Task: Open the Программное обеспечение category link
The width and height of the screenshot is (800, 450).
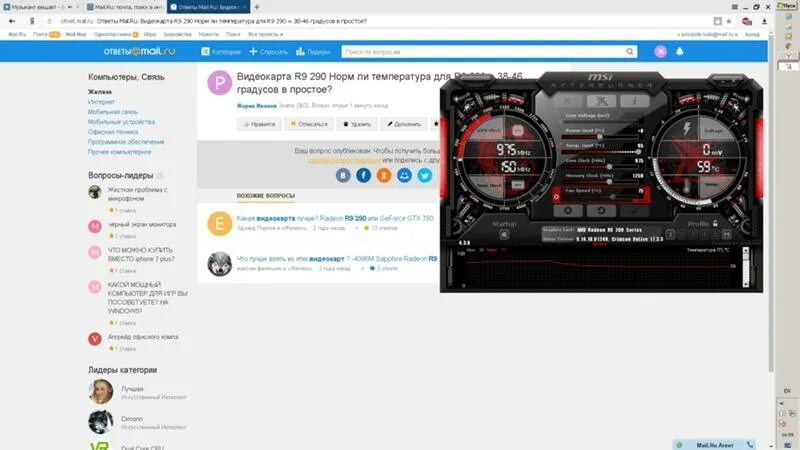Action: coord(126,142)
